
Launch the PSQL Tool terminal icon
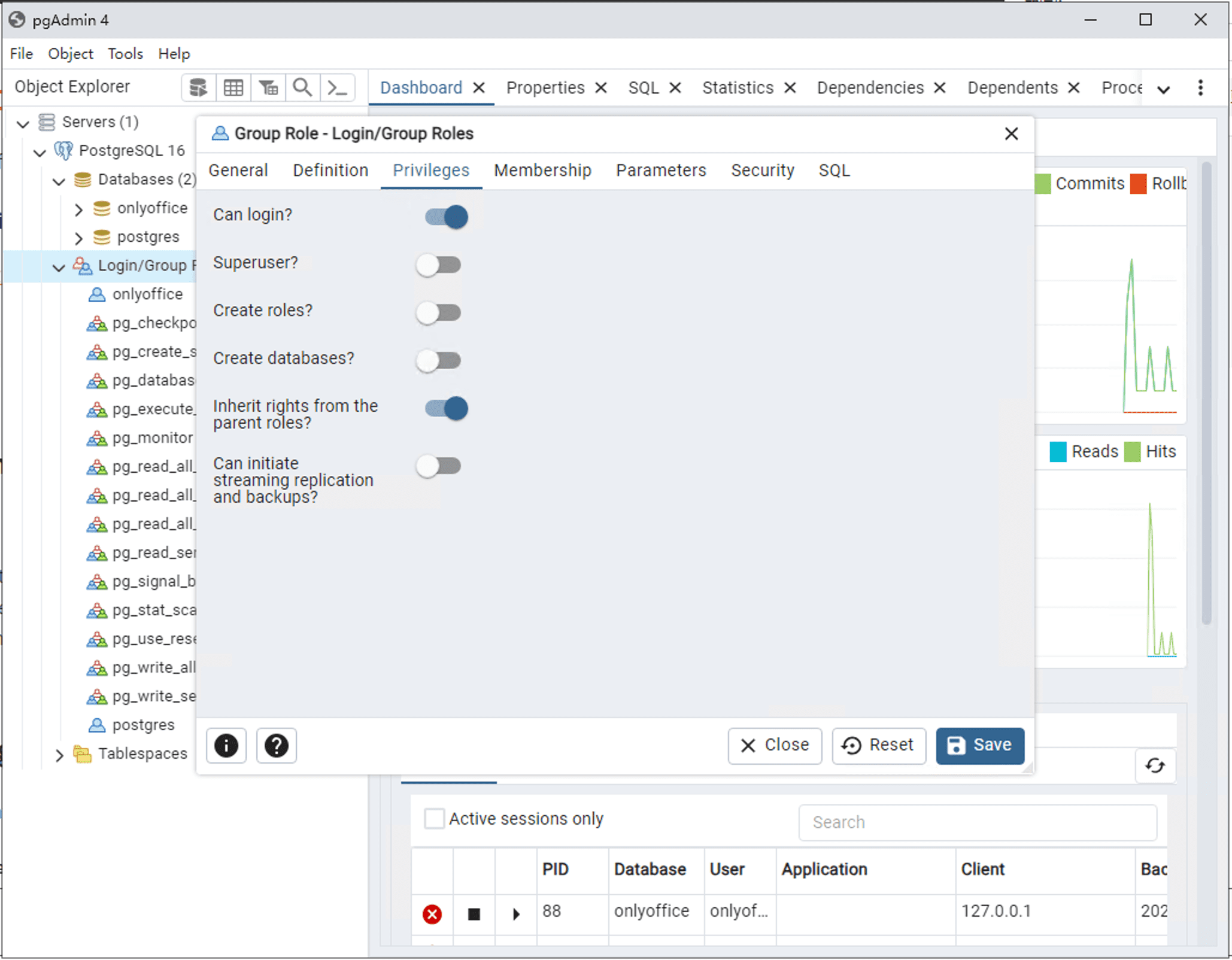337,88
